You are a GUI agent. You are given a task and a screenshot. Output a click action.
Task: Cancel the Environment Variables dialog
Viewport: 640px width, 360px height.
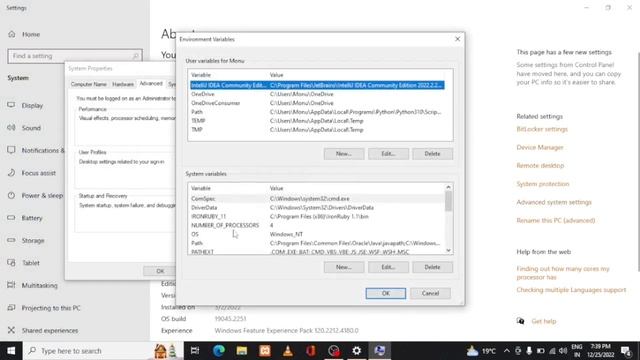[x=430, y=293]
